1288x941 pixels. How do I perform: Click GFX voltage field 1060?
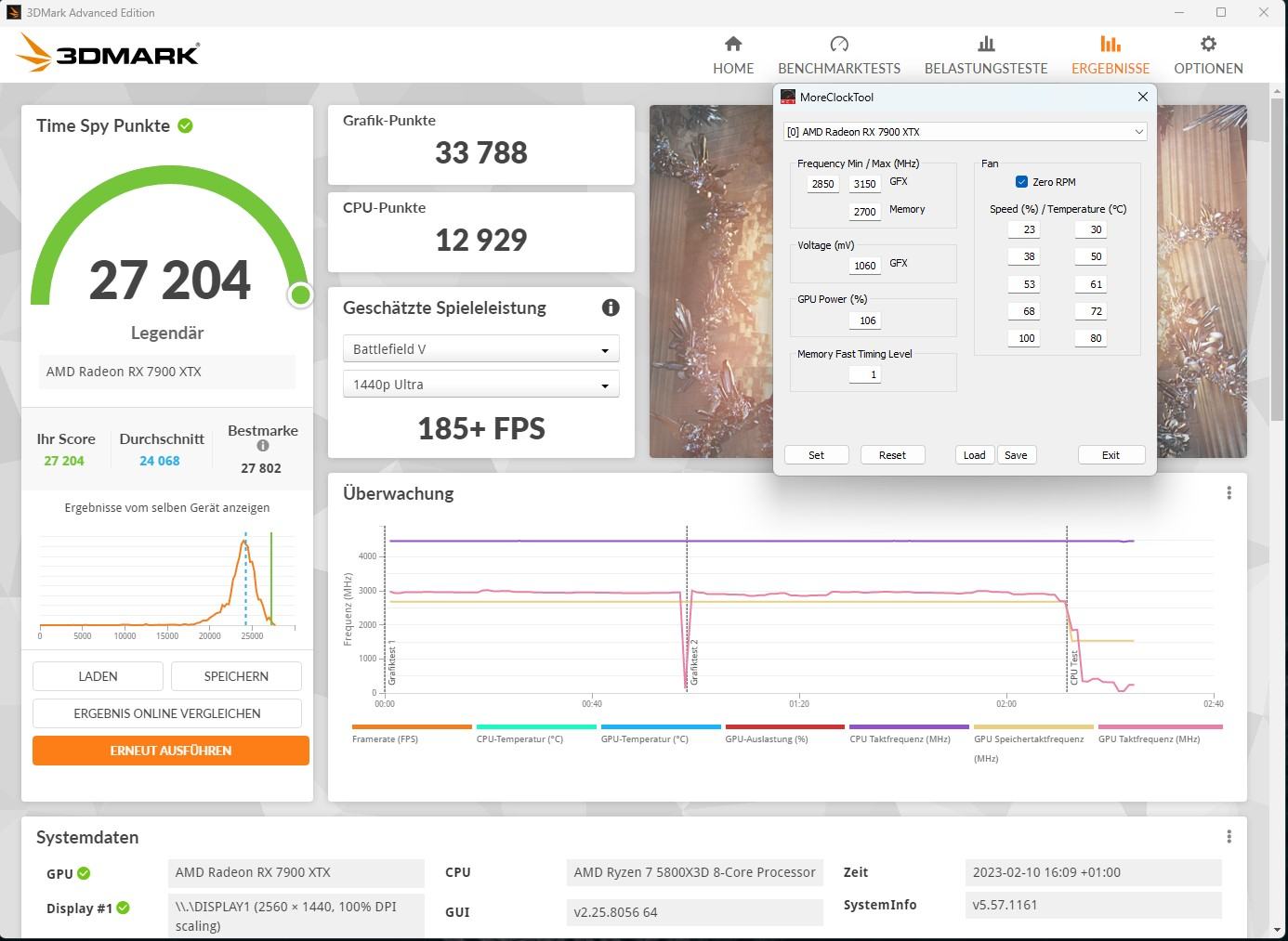(x=864, y=266)
